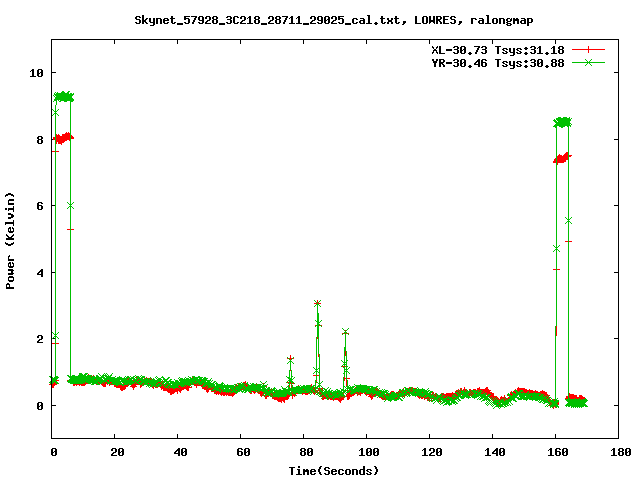The width and height of the screenshot is (640, 480).
Task: Click the x-axis tick label 180
Action: (x=620, y=452)
